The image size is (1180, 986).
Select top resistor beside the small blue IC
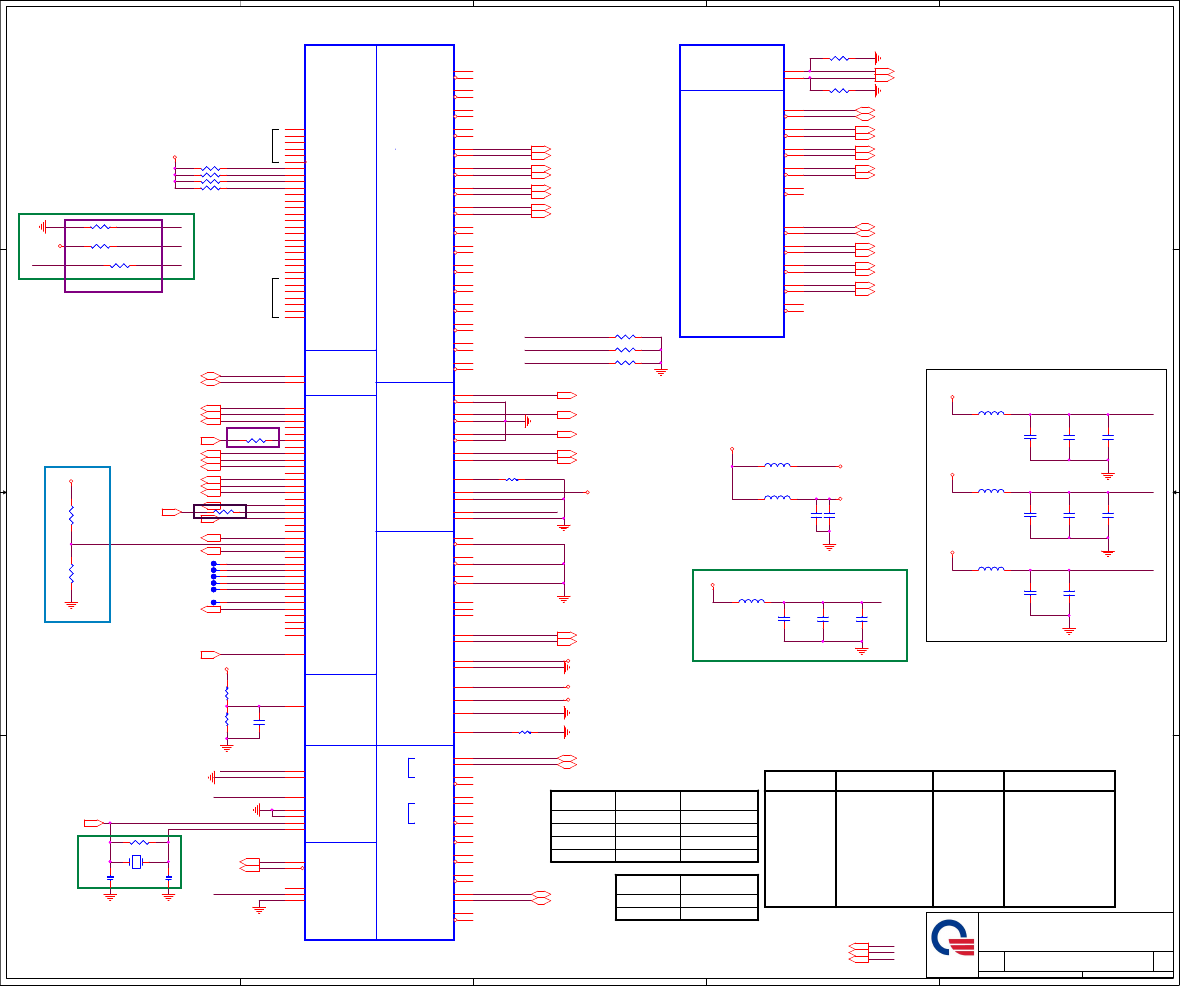pyautogui.click(x=839, y=58)
